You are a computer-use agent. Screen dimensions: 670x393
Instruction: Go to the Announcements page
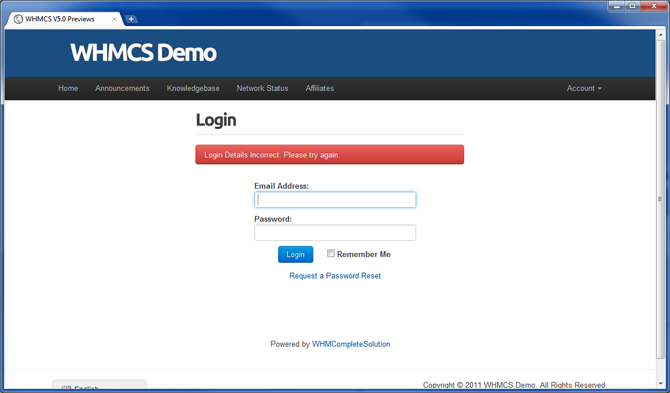[x=122, y=88]
